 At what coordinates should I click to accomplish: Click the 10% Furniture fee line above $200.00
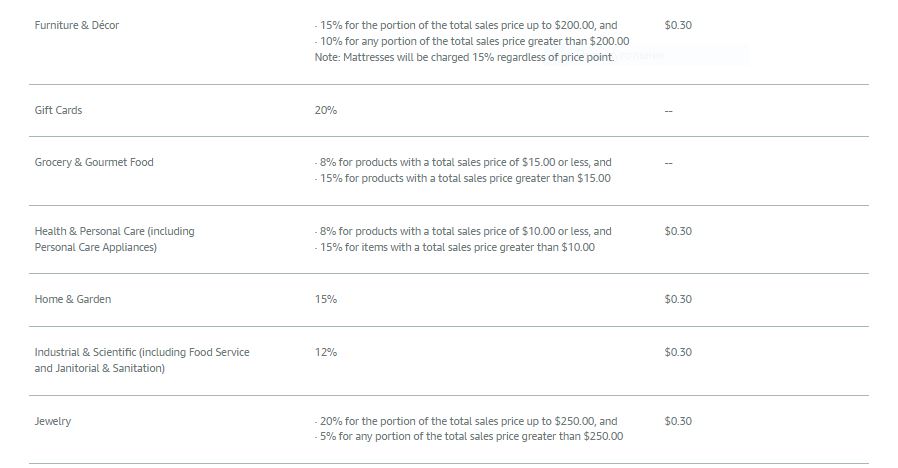[472, 41]
